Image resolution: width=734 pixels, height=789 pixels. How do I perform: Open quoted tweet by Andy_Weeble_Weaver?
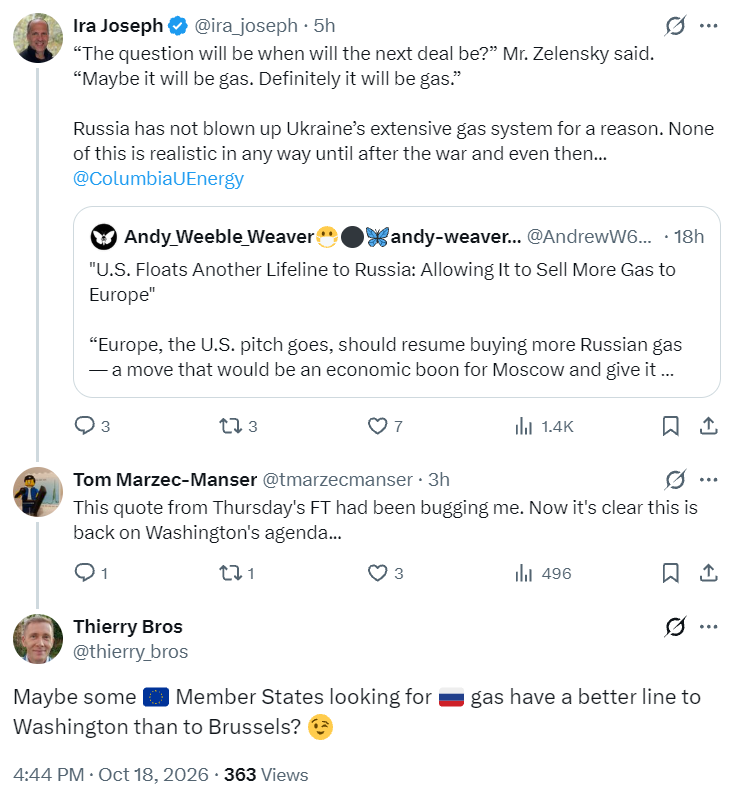396,302
